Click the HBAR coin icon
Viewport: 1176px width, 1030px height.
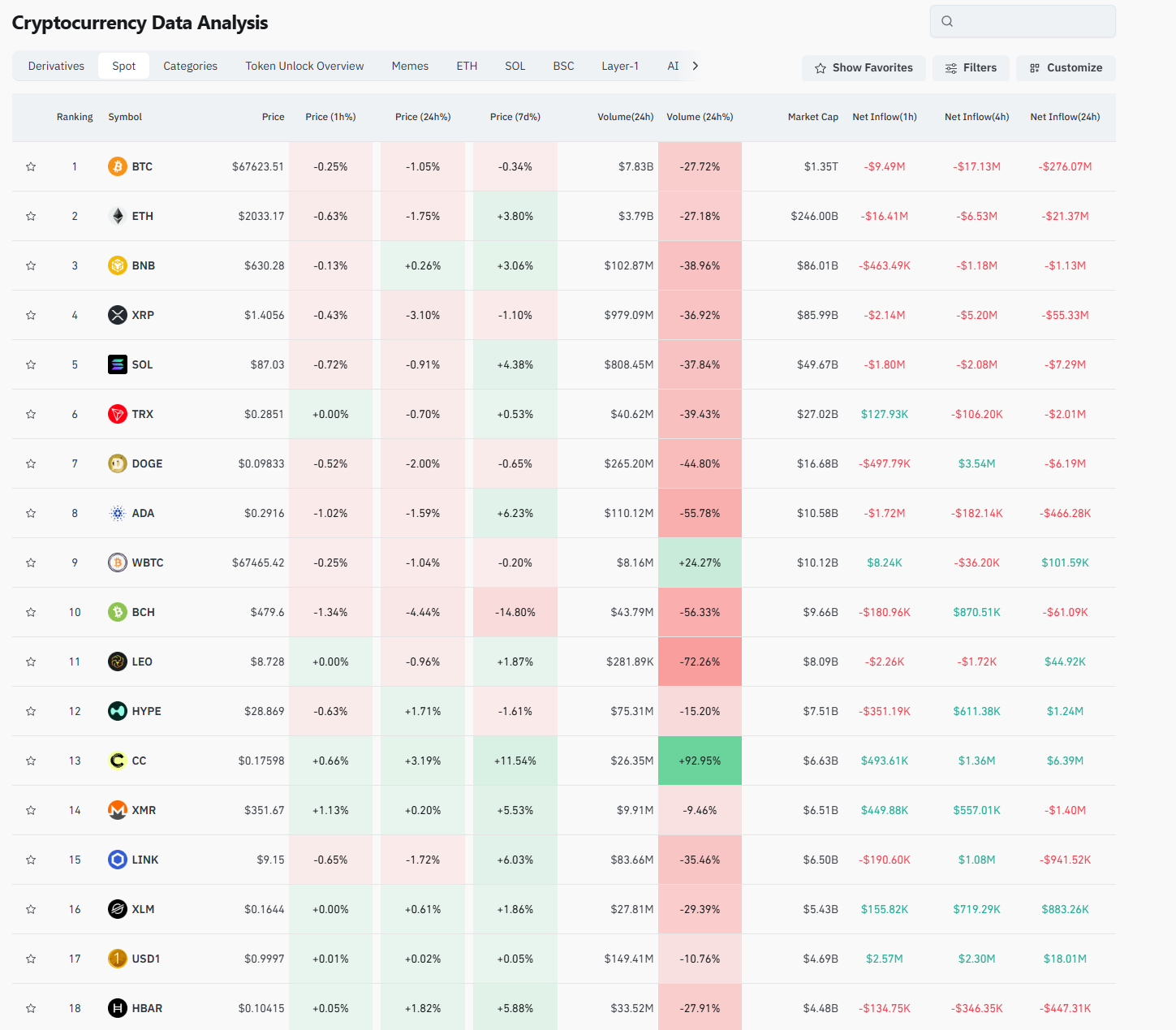pyautogui.click(x=118, y=1008)
